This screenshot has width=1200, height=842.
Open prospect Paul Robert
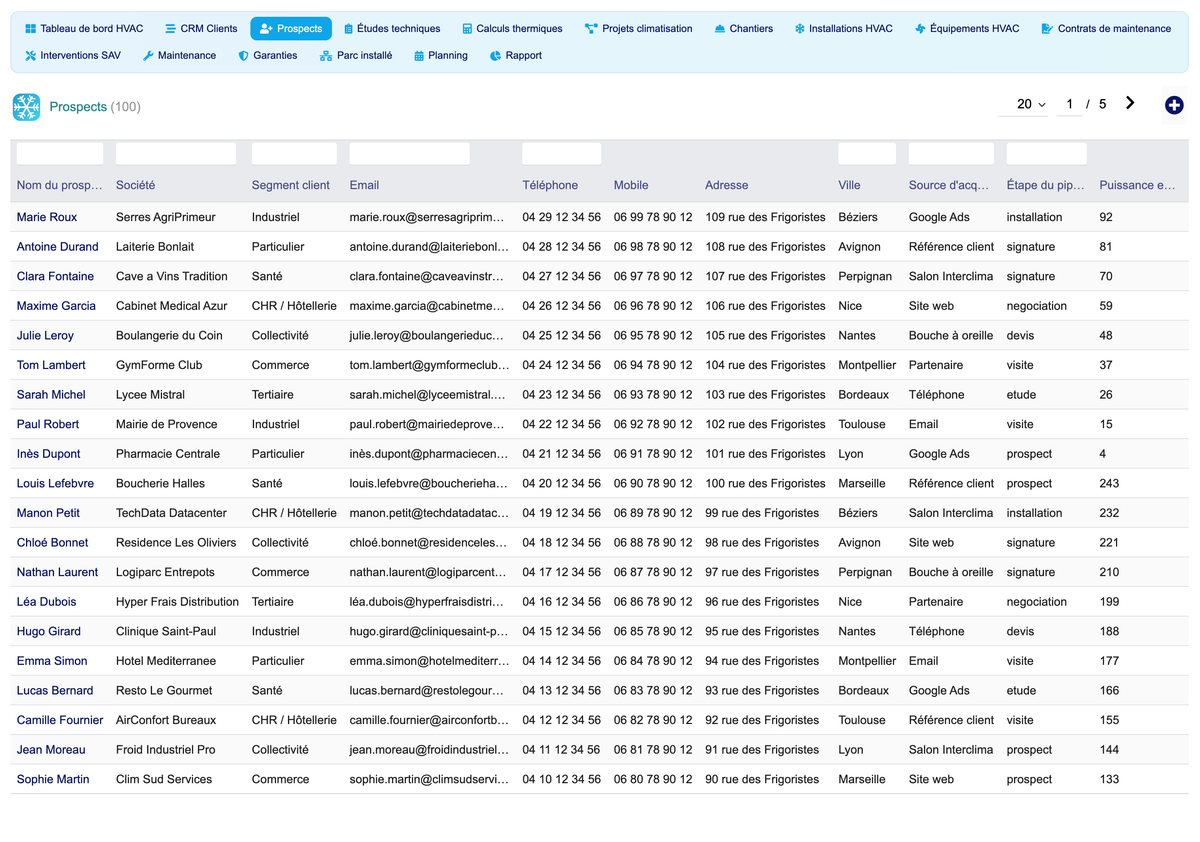(x=48, y=424)
